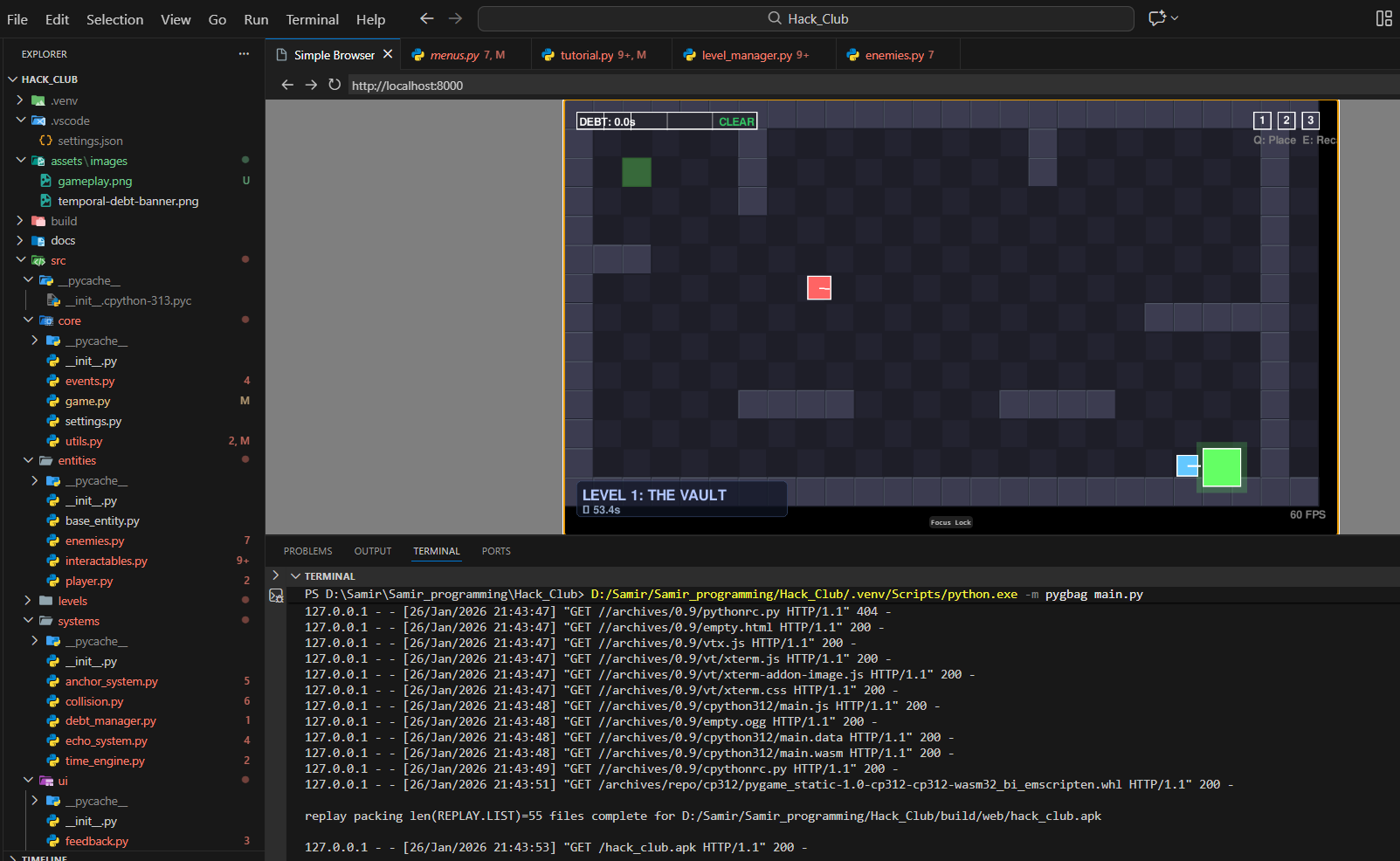Go back using title bar arrow
Image resolution: width=1400 pixels, height=861 pixels.
pyautogui.click(x=426, y=18)
